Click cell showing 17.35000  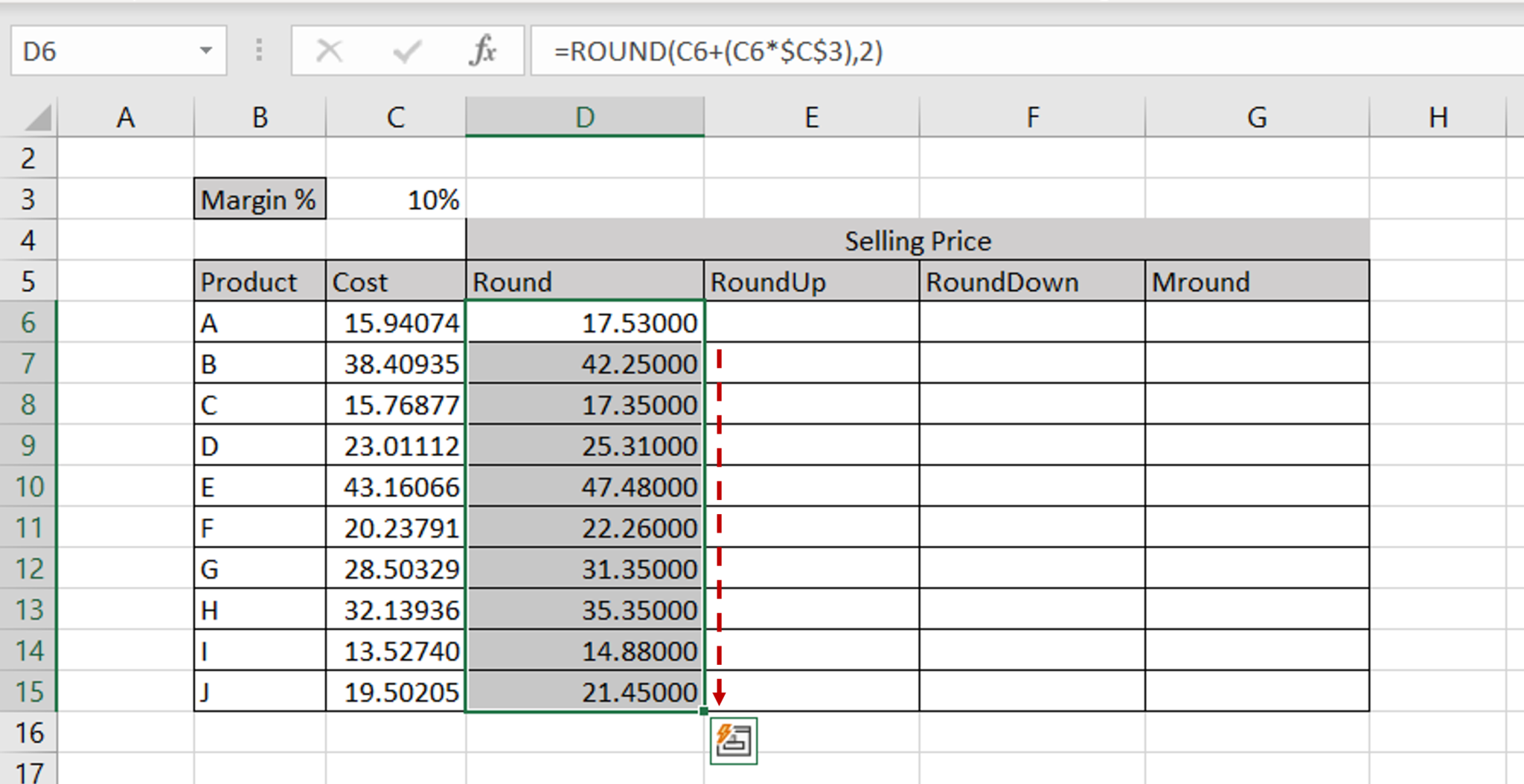[585, 404]
